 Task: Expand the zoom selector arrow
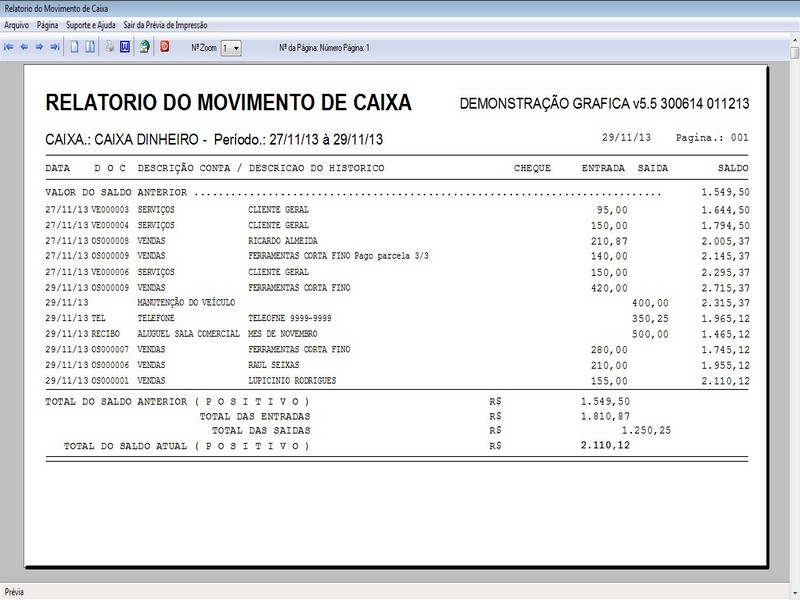[237, 46]
